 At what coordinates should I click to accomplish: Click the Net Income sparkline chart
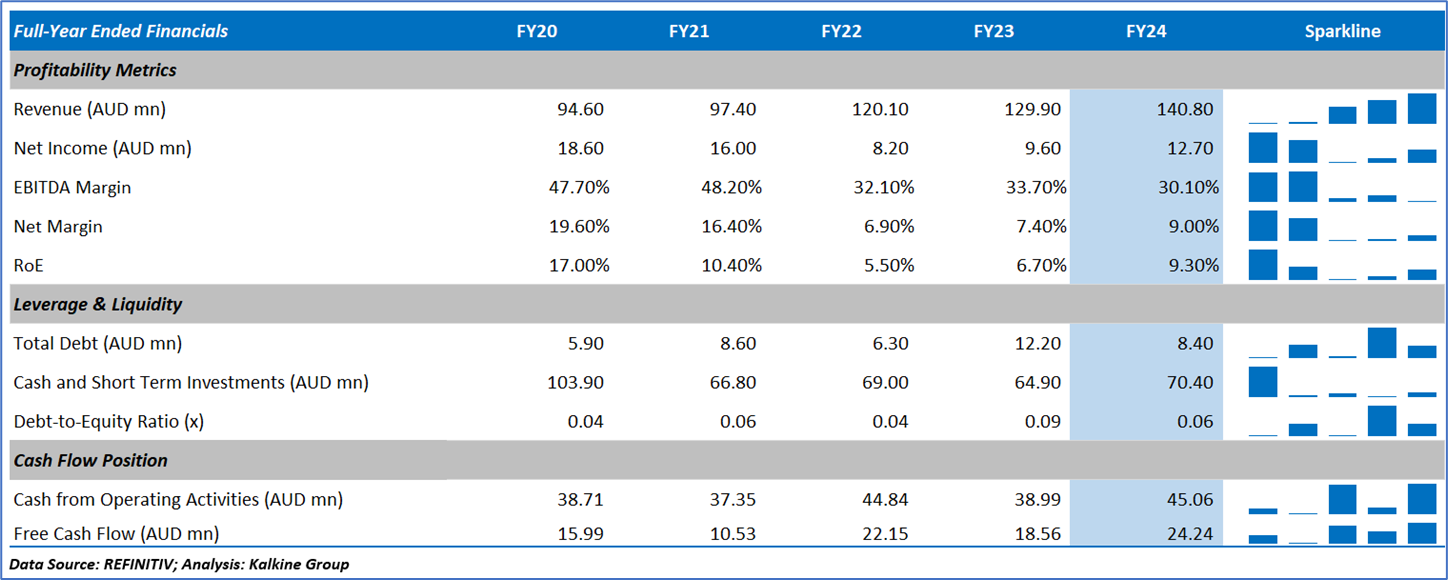(x=1342, y=148)
